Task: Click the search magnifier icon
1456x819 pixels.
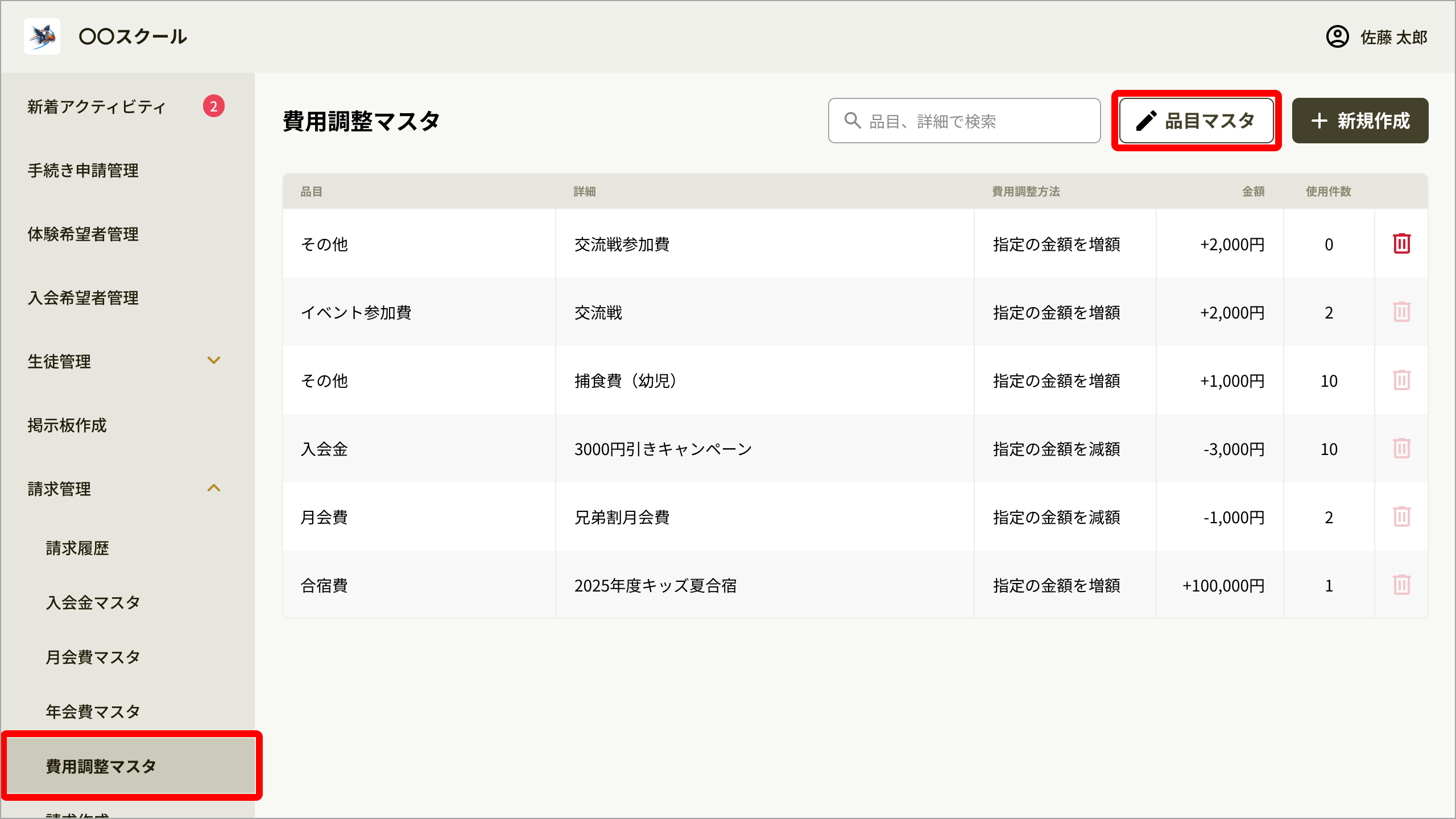Action: click(852, 121)
